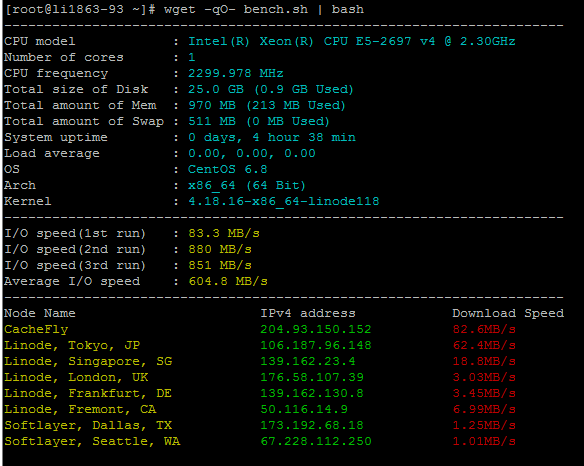The width and height of the screenshot is (584, 466).
Task: Click the CentOS 6.8 OS value
Action: click(228, 169)
